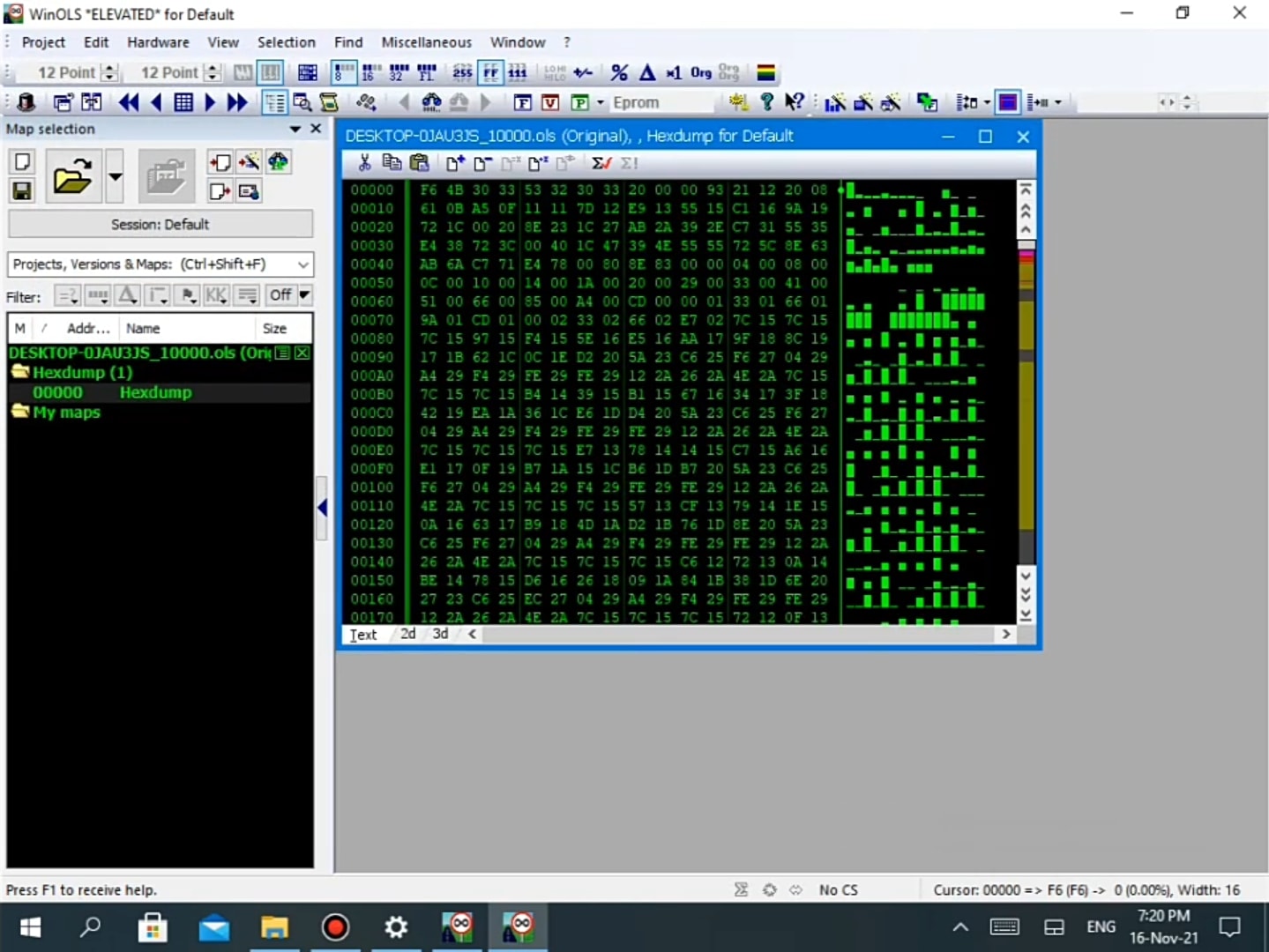Click the checksum sigma icon in Hexdump window
Screen dimensions: 1269x952
(x=601, y=163)
